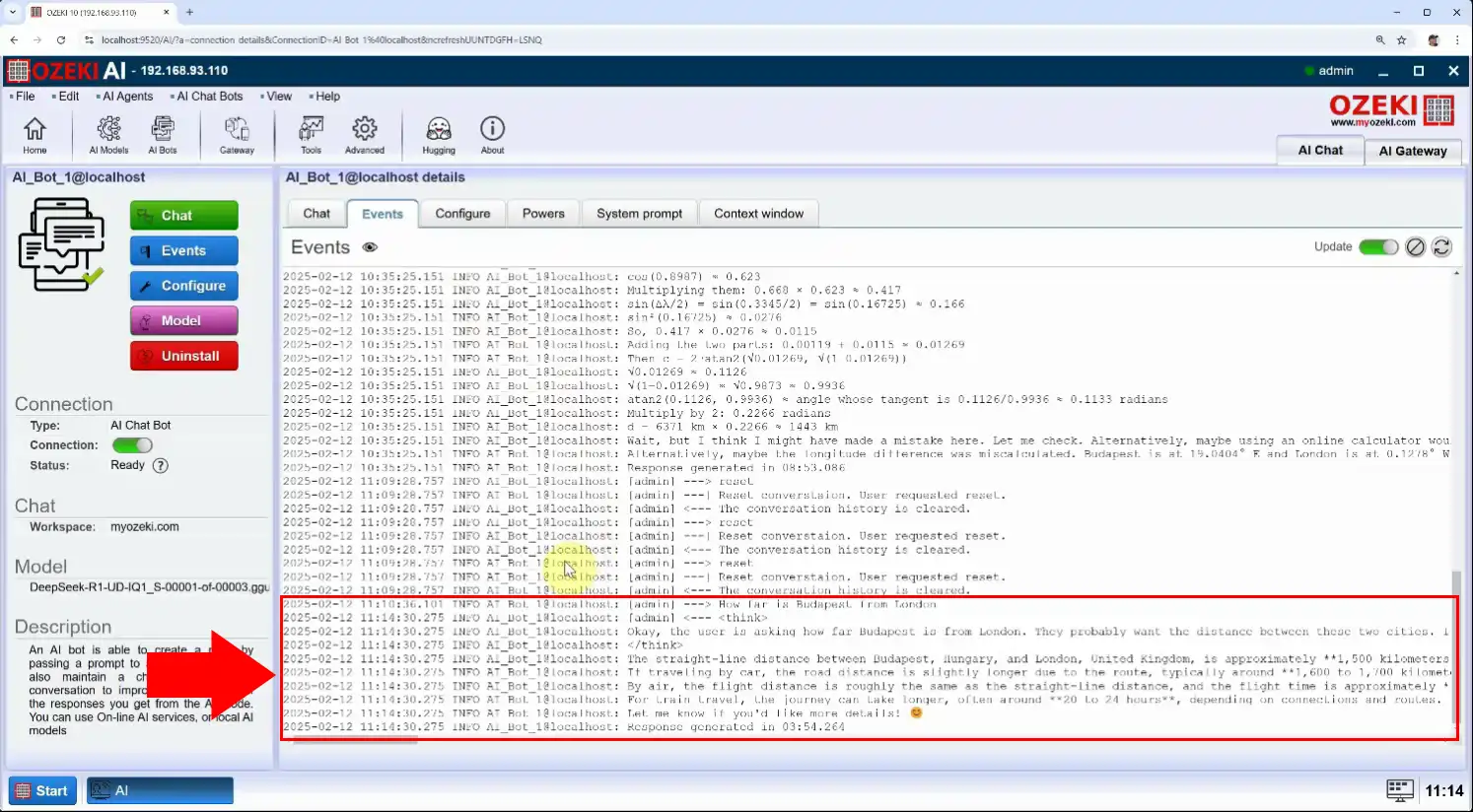
Task: Open a new browser tab
Action: pyautogui.click(x=189, y=12)
